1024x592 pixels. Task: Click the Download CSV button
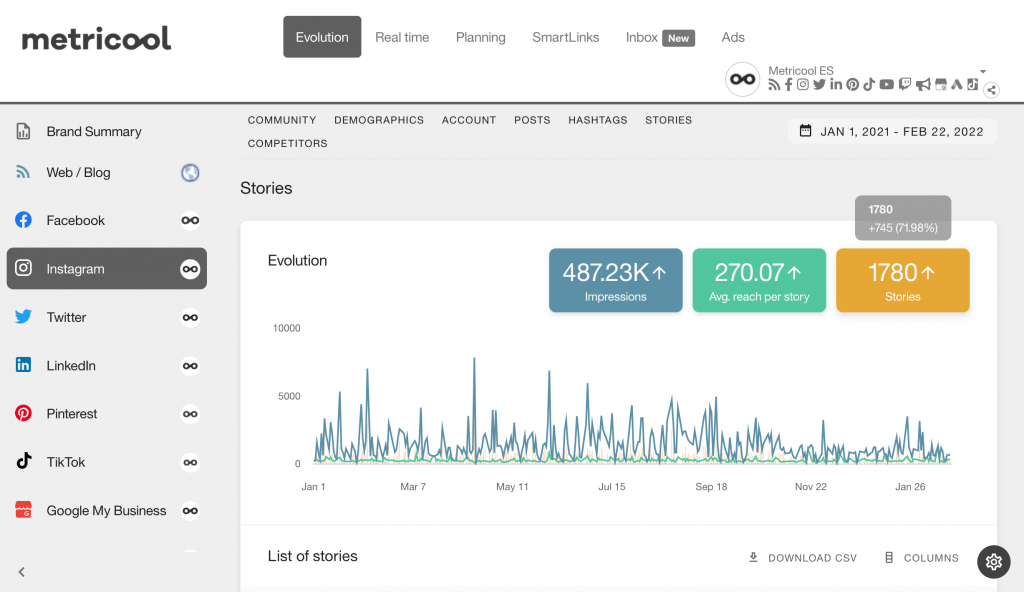point(802,557)
